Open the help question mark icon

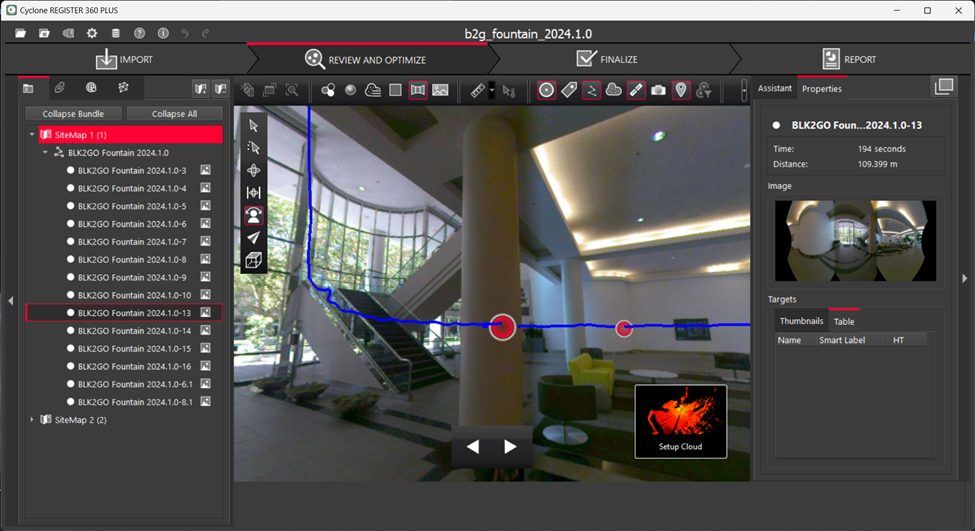click(140, 33)
